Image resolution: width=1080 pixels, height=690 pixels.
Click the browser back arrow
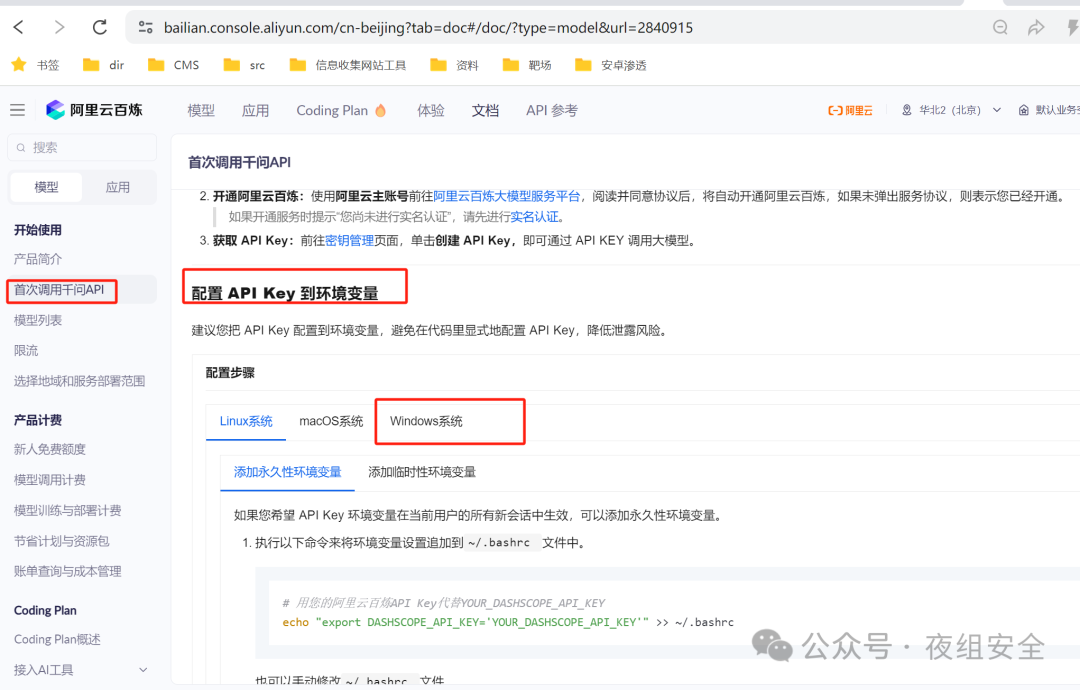pyautogui.click(x=18, y=27)
